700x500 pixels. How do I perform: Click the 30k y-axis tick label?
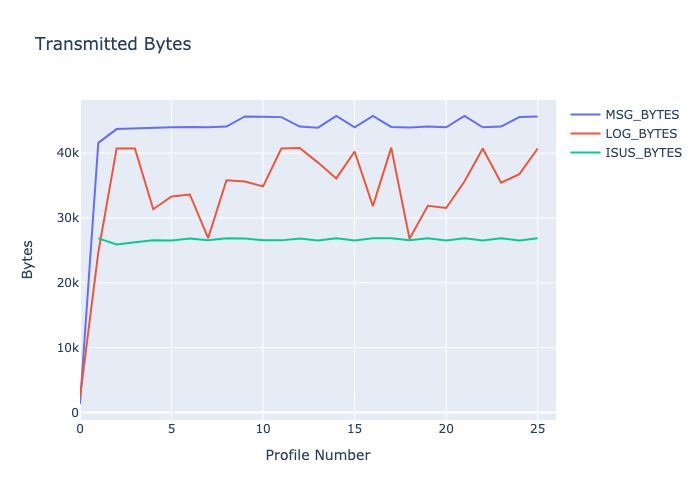coord(67,218)
